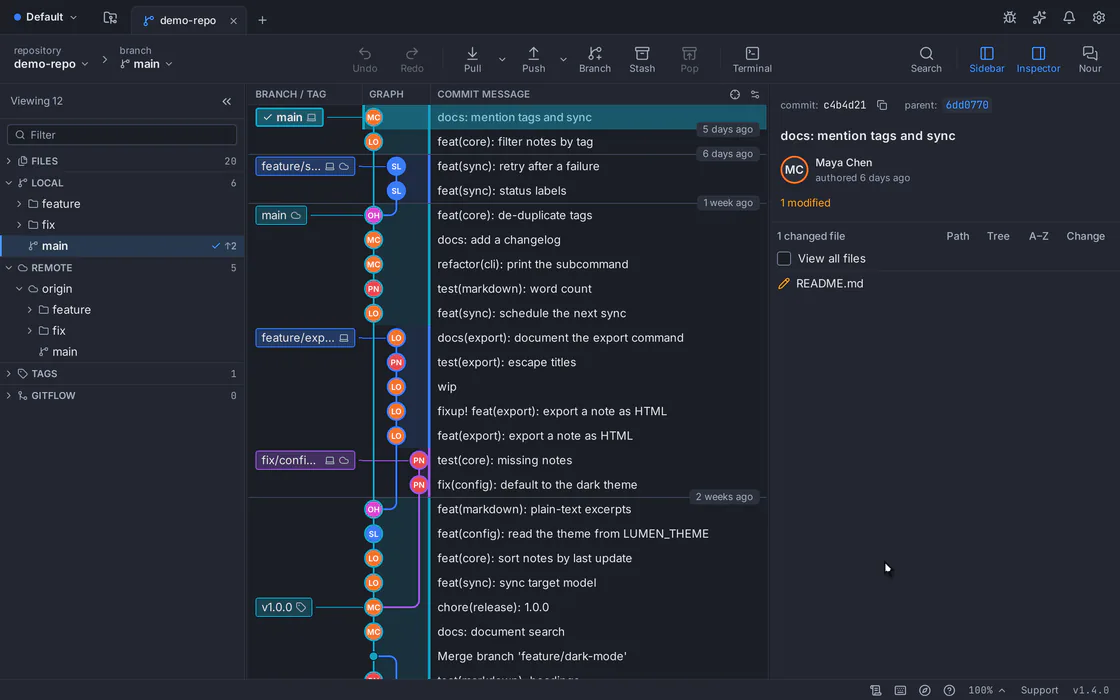The height and width of the screenshot is (700, 1120).
Task: Switch file view to Tree
Action: 998,236
